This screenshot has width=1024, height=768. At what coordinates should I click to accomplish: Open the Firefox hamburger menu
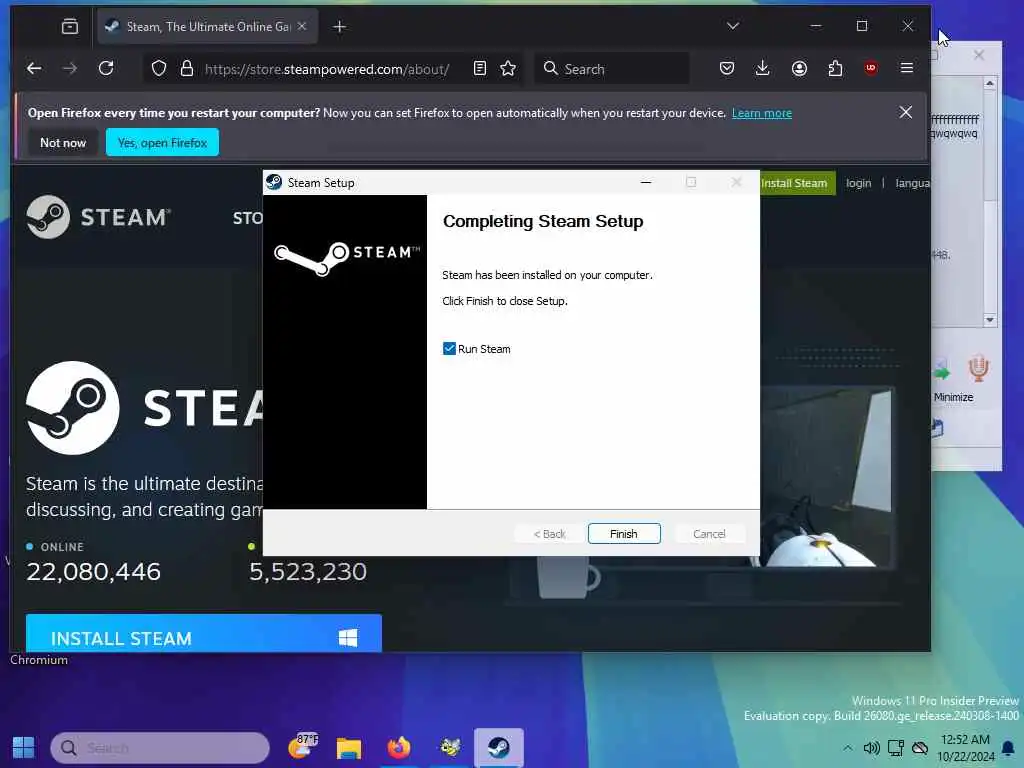pyautogui.click(x=906, y=68)
